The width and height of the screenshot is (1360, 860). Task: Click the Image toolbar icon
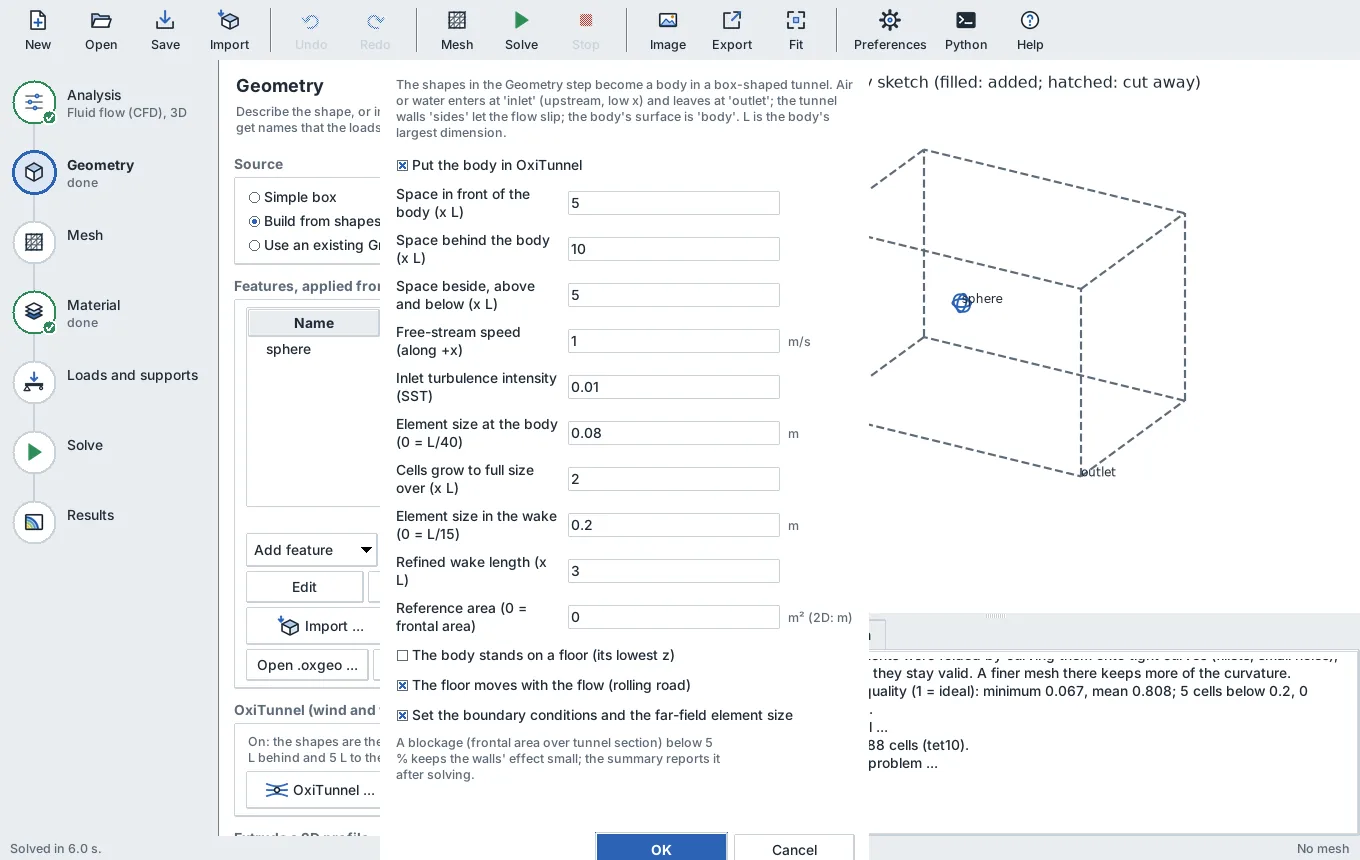pos(668,30)
